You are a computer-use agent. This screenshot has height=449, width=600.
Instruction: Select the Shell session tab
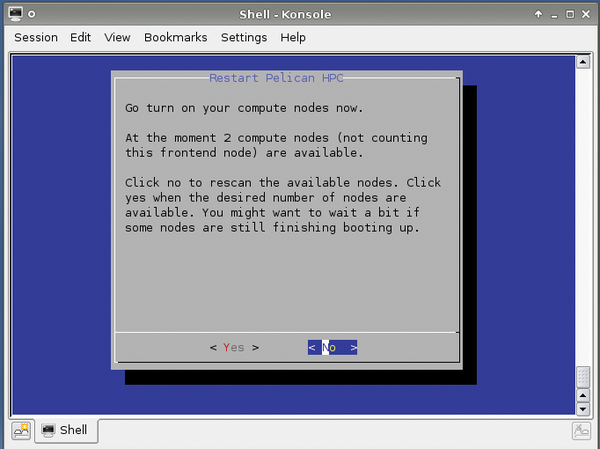(66, 431)
